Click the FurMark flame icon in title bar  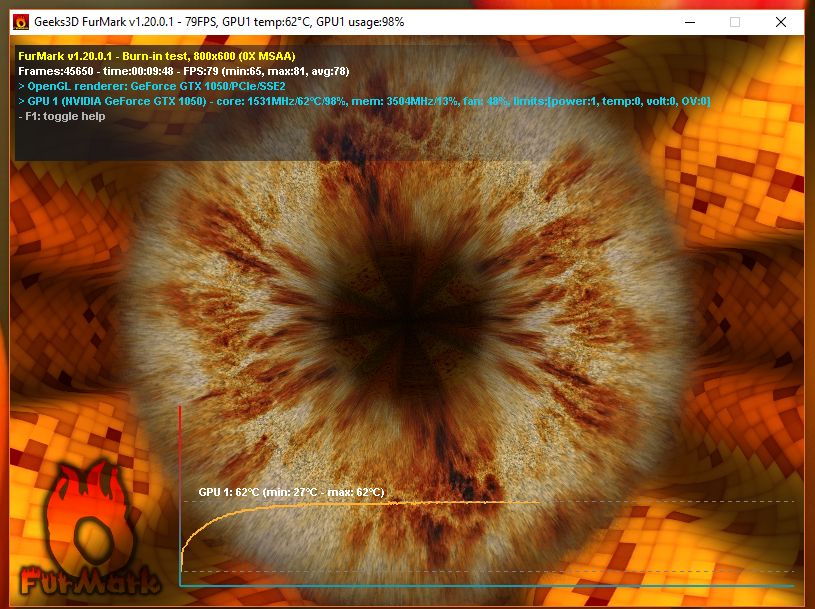click(x=21, y=22)
